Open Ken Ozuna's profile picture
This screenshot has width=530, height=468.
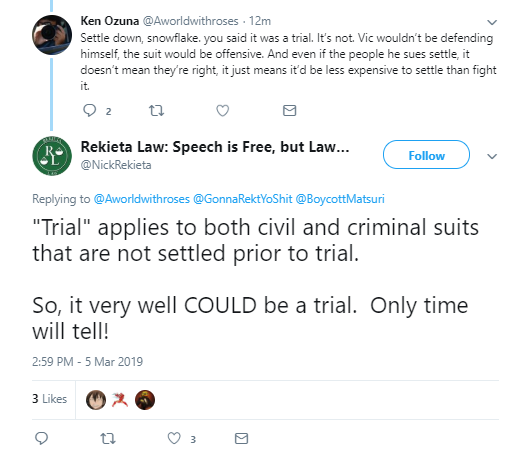pos(52,35)
